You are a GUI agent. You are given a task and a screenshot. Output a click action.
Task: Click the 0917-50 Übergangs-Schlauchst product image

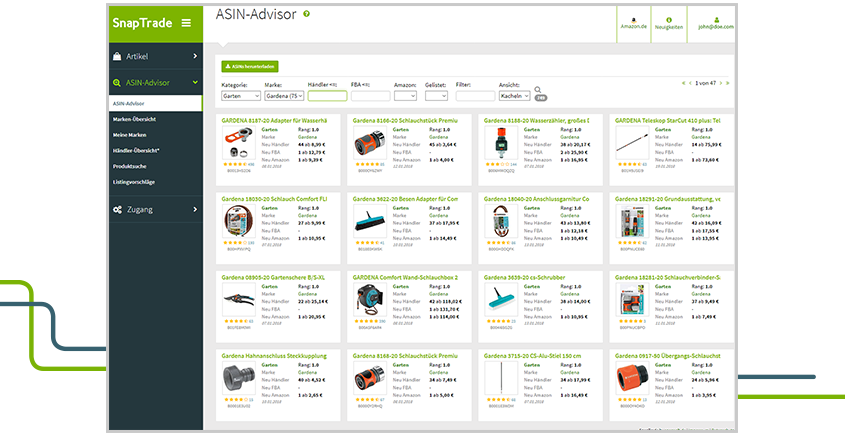click(x=632, y=378)
